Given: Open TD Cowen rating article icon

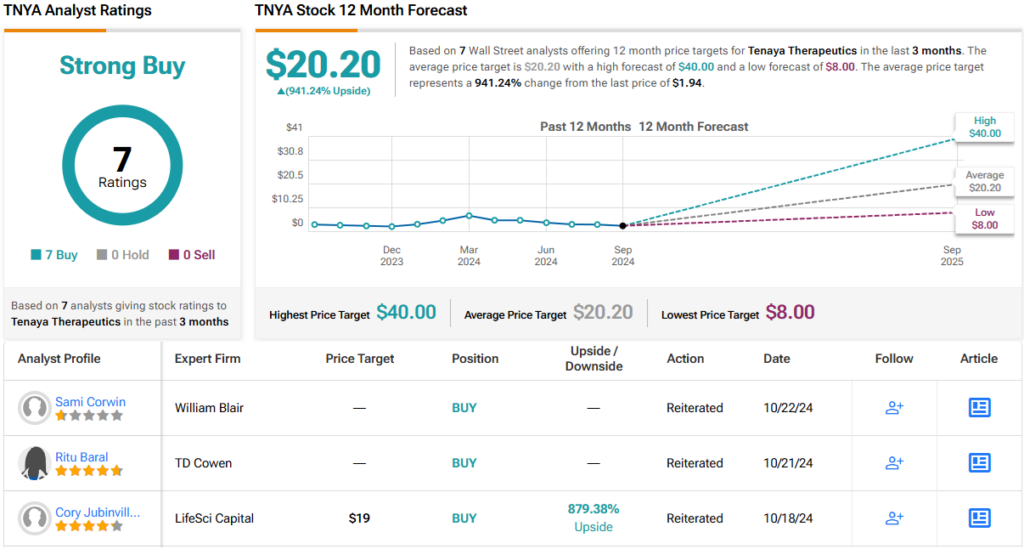Looking at the screenshot, I should [x=979, y=463].
